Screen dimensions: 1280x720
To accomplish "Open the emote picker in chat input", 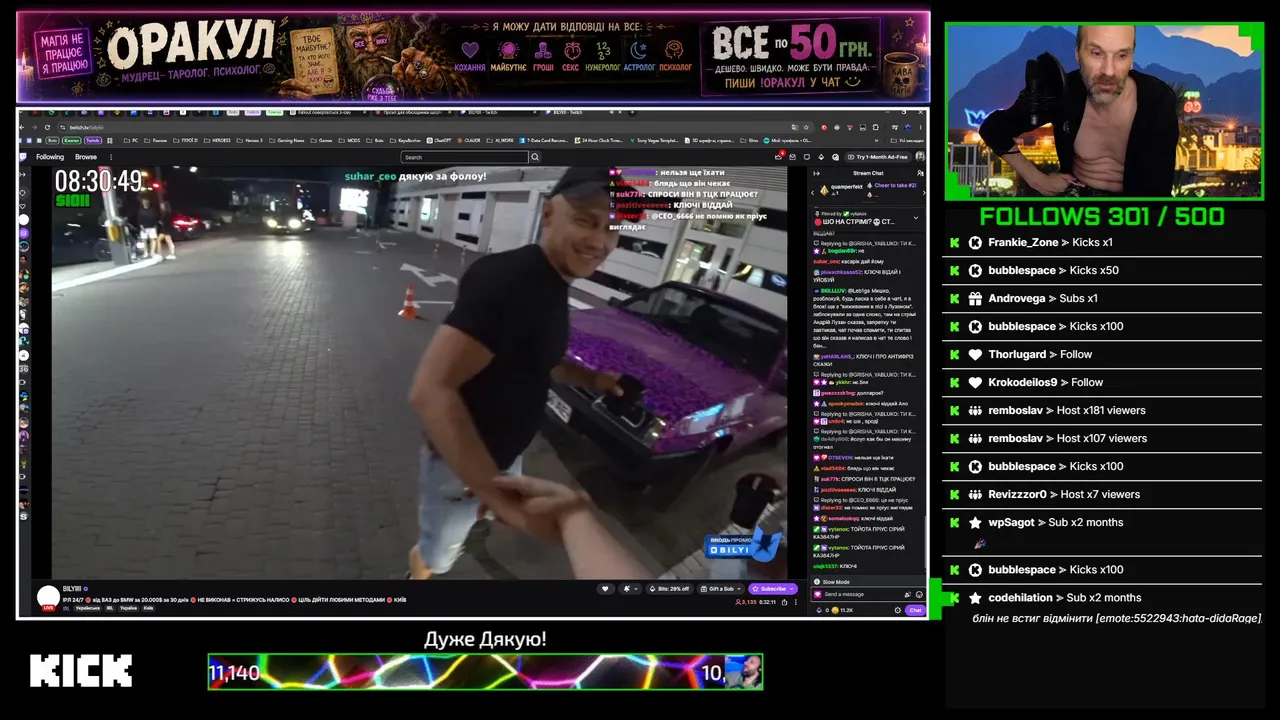I will (919, 594).
